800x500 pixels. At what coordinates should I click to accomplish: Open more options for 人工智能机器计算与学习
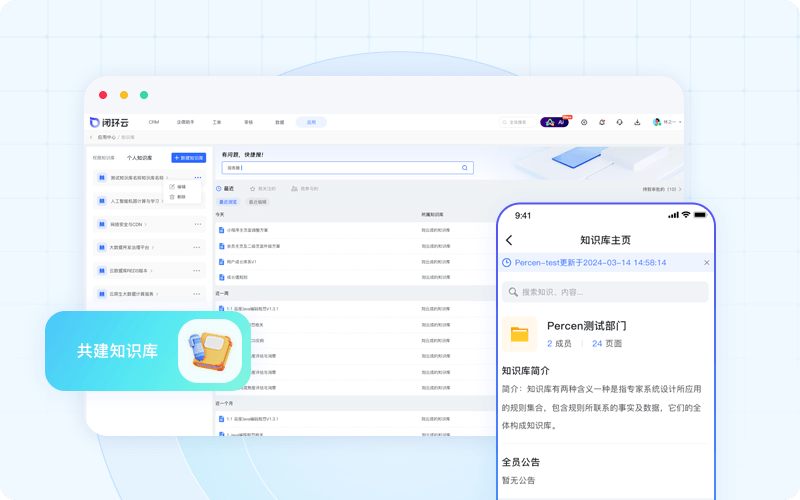tap(197, 201)
